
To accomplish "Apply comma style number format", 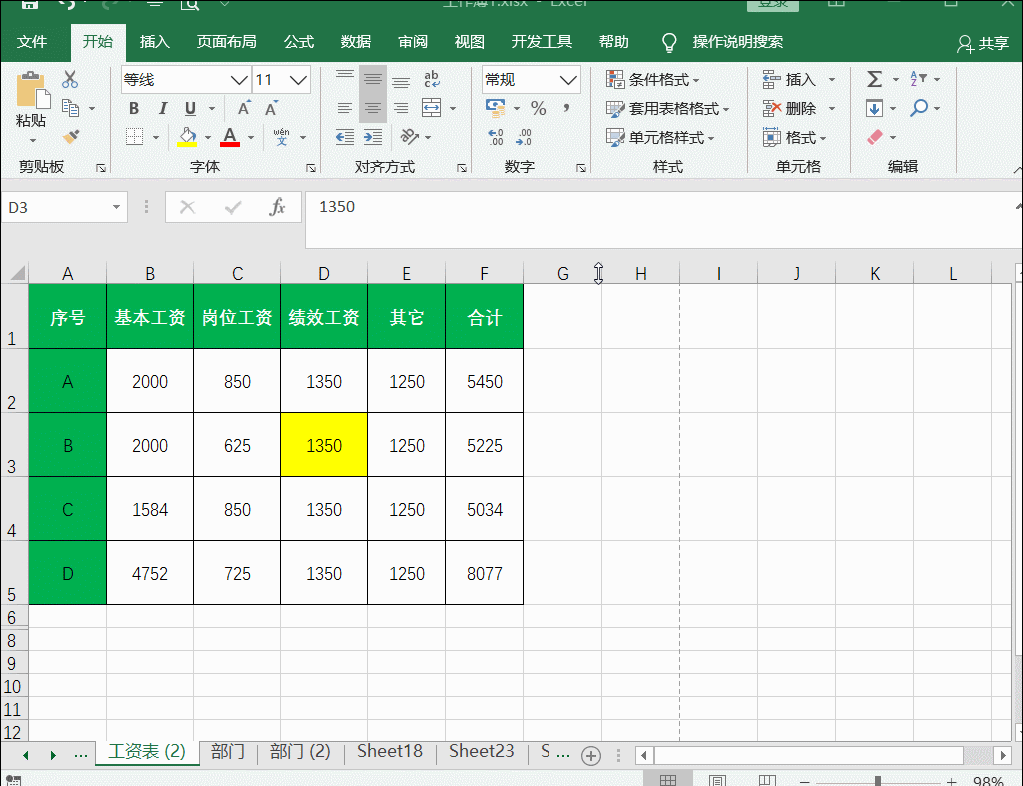I will pyautogui.click(x=566, y=108).
